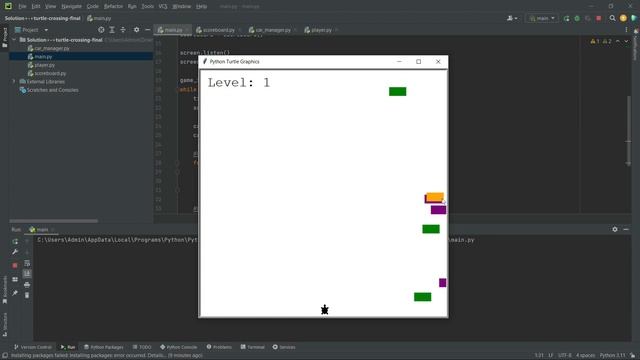Click the Project panel horizontal scrollbar
Image resolution: width=640 pixels, height=360 pixels.
point(53,221)
